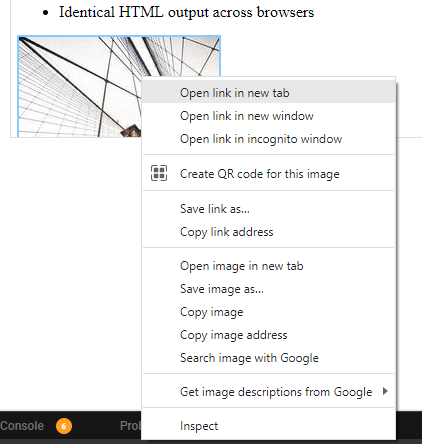Choose Copy image from menu
Image resolution: width=422 pixels, height=444 pixels.
pos(269,312)
